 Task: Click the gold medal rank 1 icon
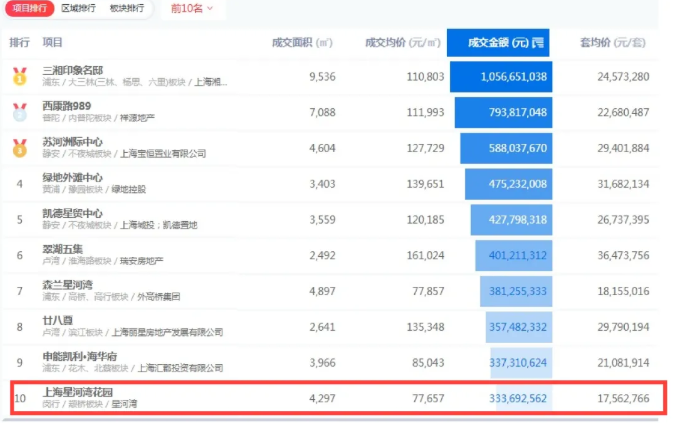pyautogui.click(x=20, y=76)
